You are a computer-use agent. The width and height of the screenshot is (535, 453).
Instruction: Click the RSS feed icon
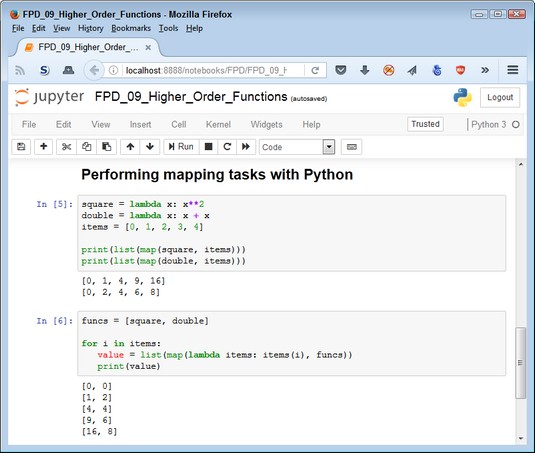click(20, 70)
